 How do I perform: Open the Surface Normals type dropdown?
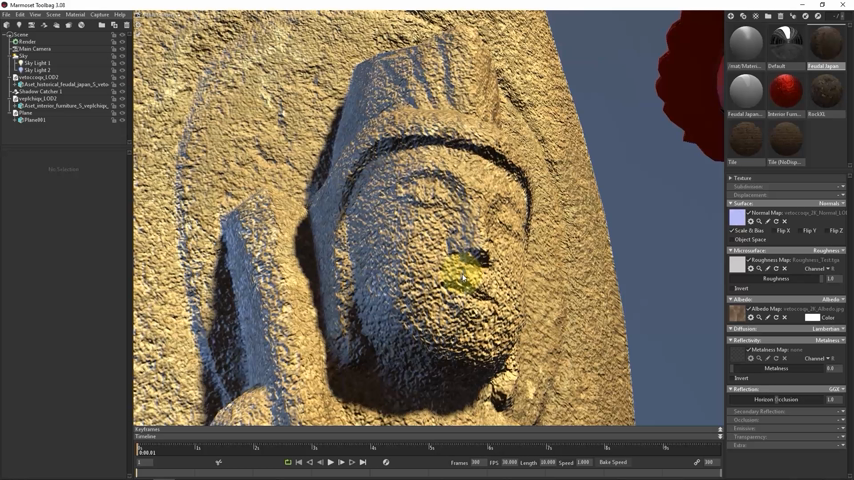point(832,203)
